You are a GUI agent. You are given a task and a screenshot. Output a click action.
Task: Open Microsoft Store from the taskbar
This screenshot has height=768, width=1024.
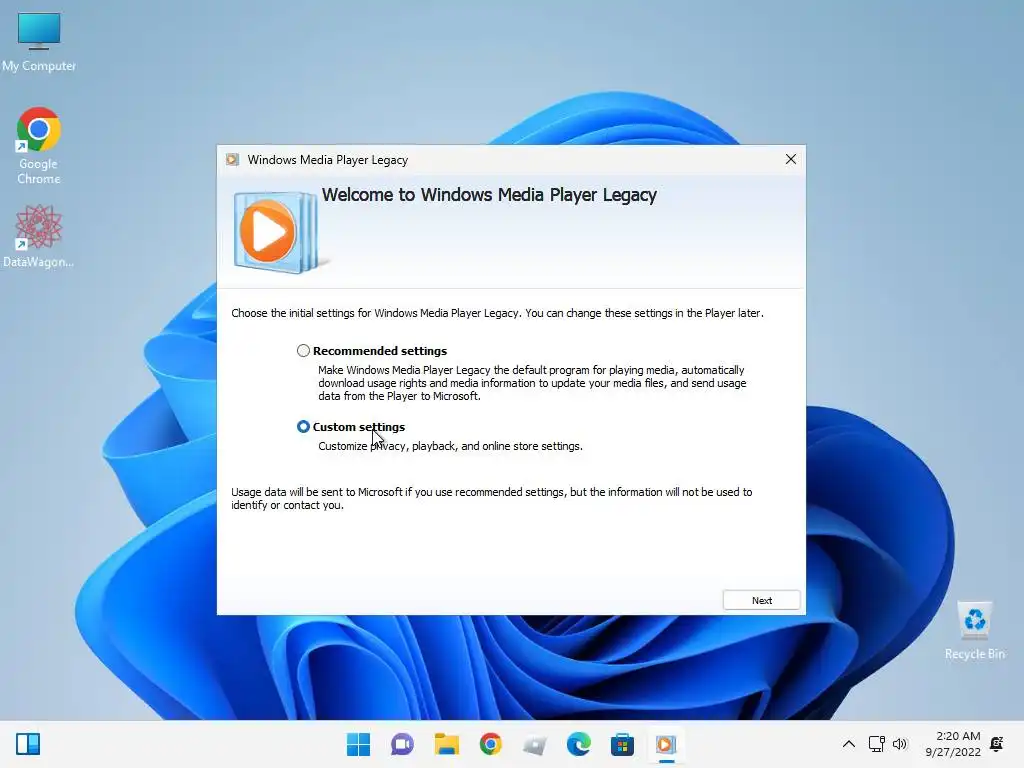(x=622, y=744)
